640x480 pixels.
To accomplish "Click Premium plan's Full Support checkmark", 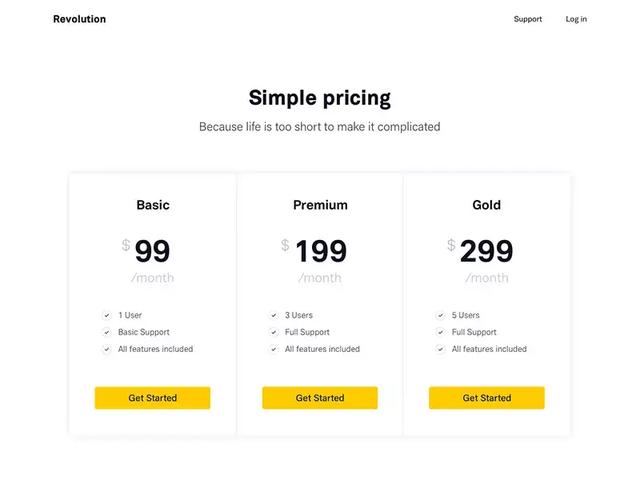I will tap(273, 332).
